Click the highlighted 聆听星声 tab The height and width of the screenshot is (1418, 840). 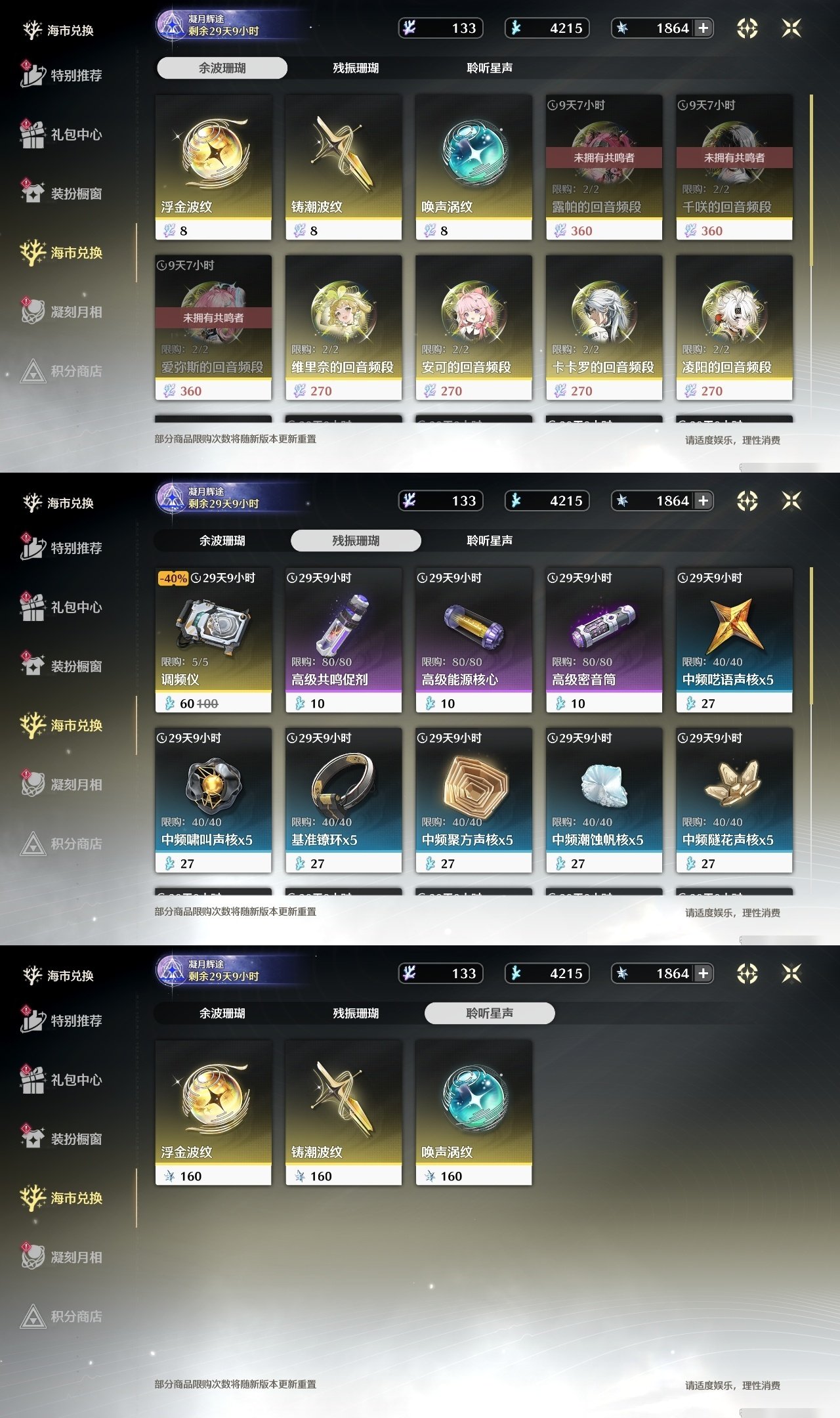click(x=490, y=1013)
